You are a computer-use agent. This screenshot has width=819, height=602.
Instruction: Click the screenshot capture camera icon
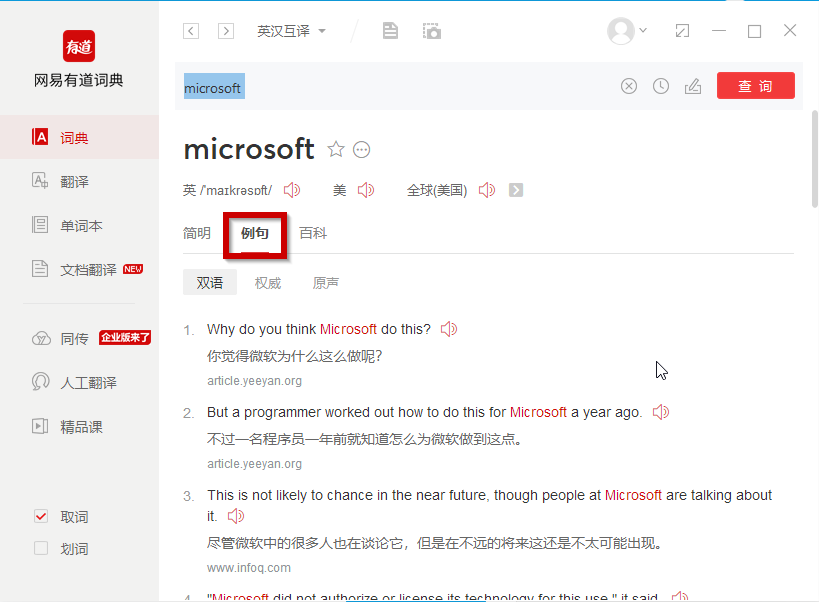432,31
